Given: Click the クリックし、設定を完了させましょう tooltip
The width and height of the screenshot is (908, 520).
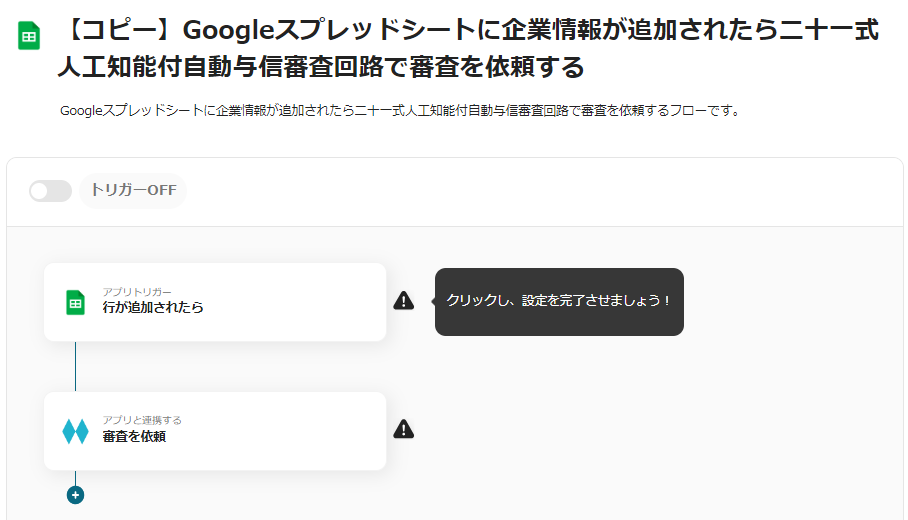Looking at the screenshot, I should [x=559, y=301].
